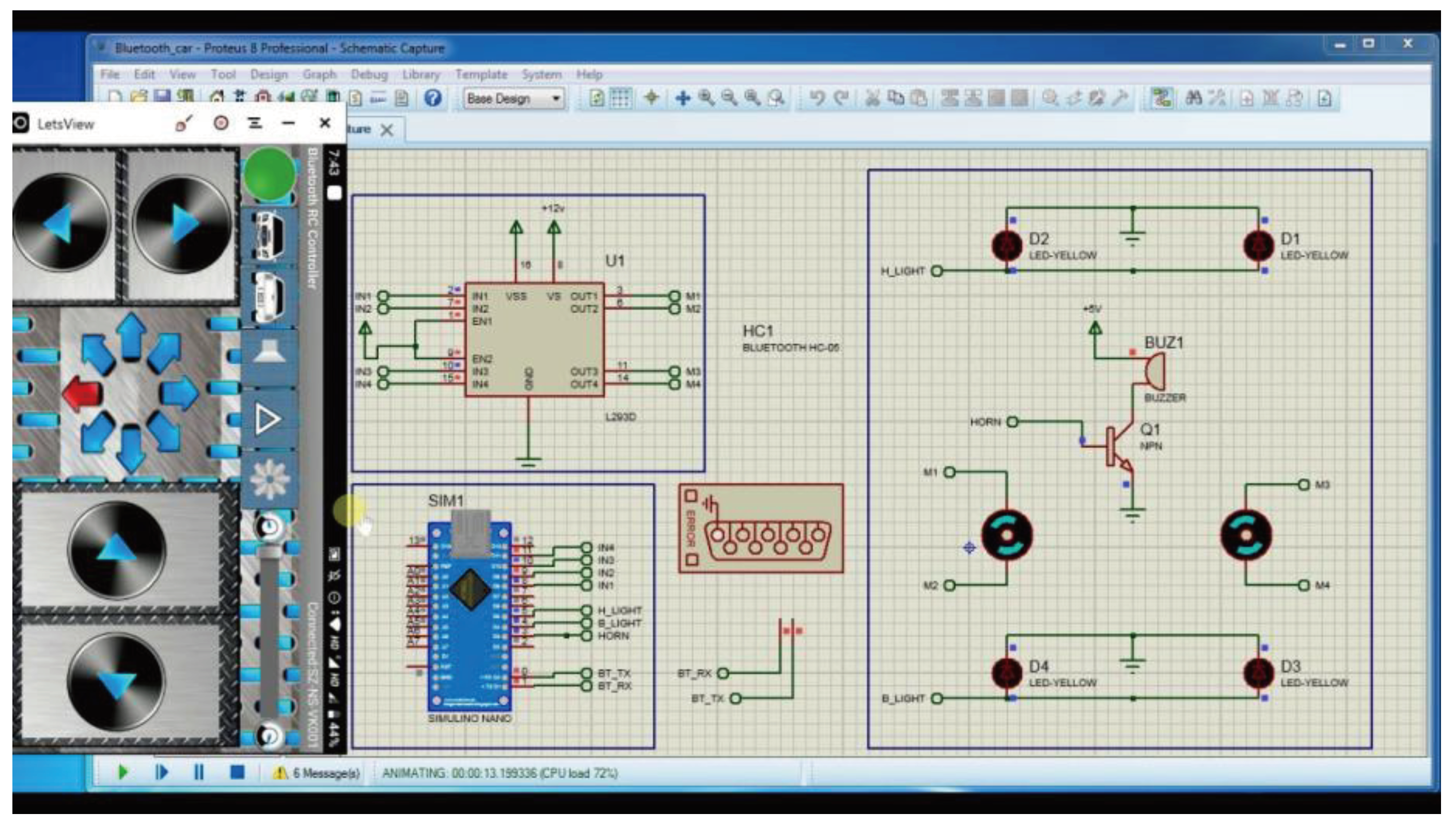The image size is (1456, 829).
Task: Click the Undo arrow icon
Action: click(817, 99)
